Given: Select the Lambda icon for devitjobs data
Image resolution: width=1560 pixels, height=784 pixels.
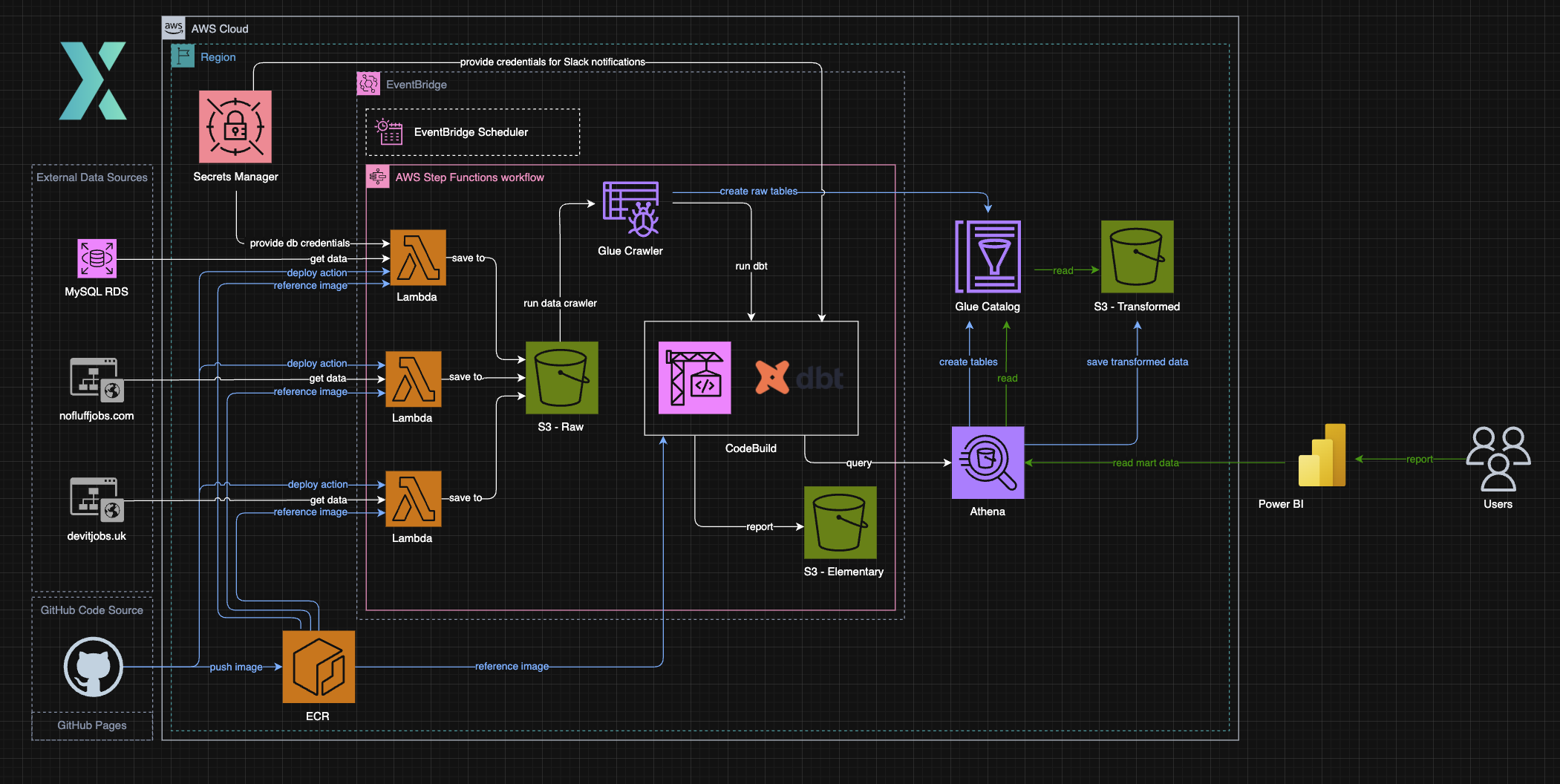Looking at the screenshot, I should click(414, 499).
